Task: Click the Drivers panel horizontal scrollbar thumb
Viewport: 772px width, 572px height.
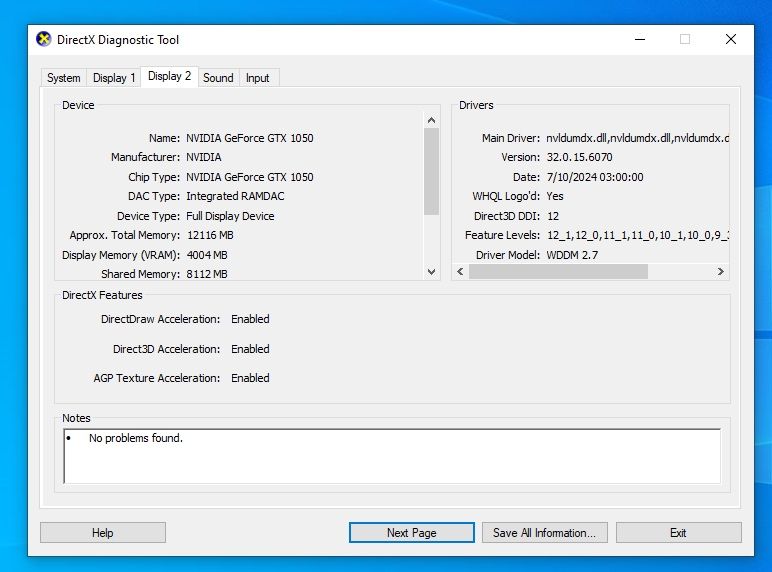Action: (x=558, y=272)
